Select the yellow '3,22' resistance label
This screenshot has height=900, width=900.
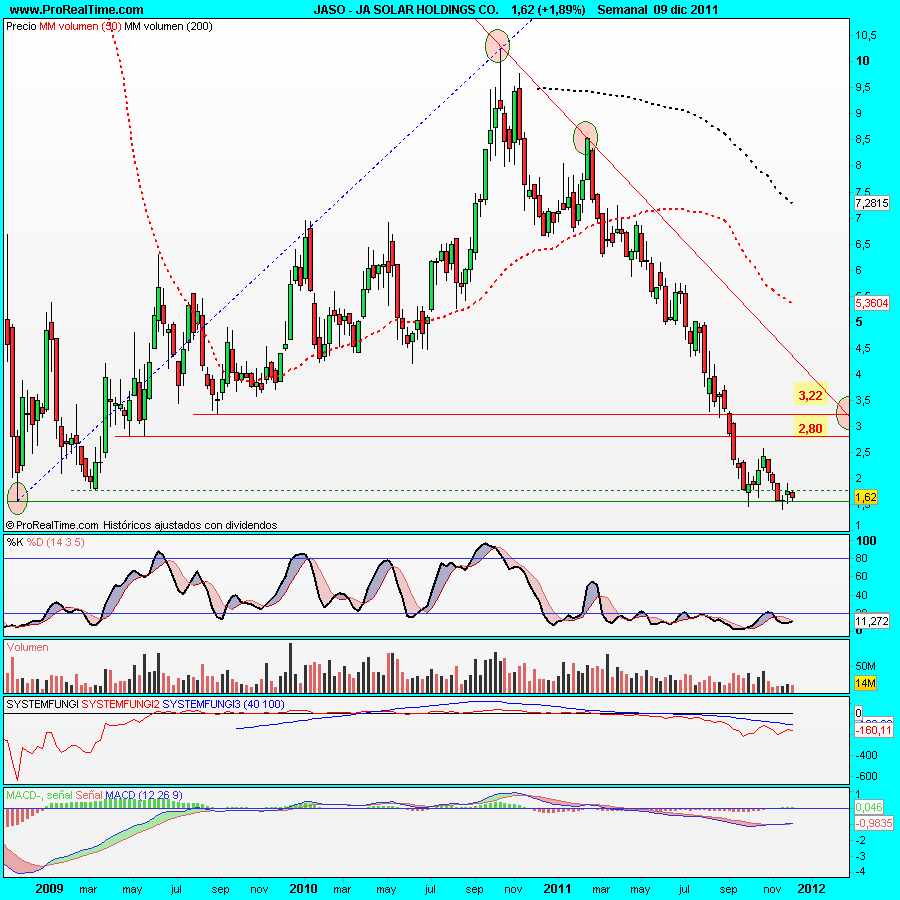pos(810,395)
